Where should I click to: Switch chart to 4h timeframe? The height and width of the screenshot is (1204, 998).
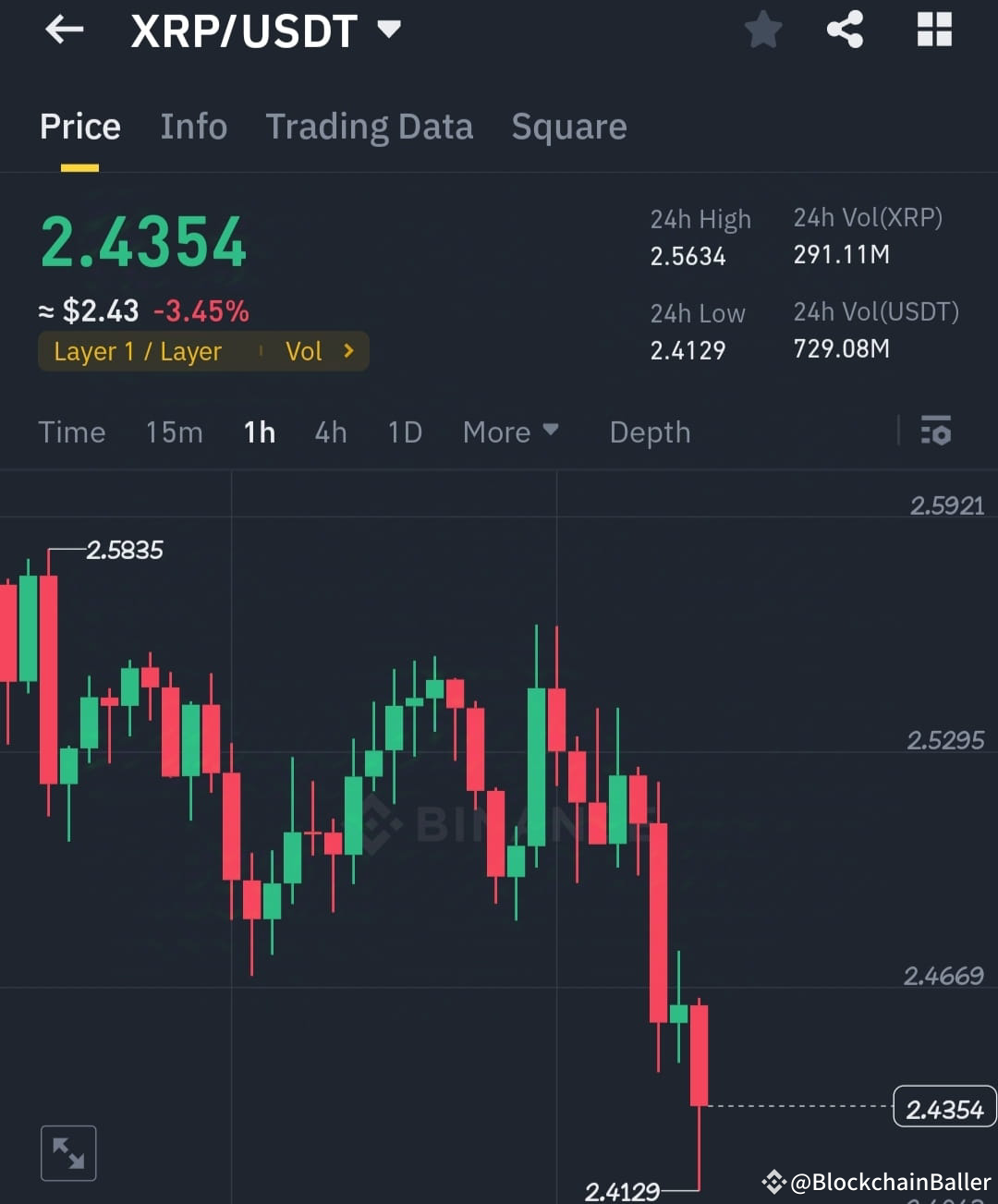[x=330, y=432]
